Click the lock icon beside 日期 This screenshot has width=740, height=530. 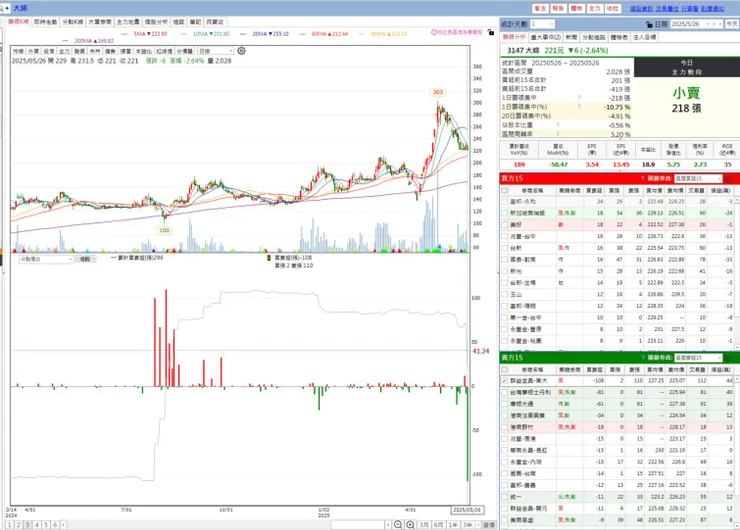649,24
